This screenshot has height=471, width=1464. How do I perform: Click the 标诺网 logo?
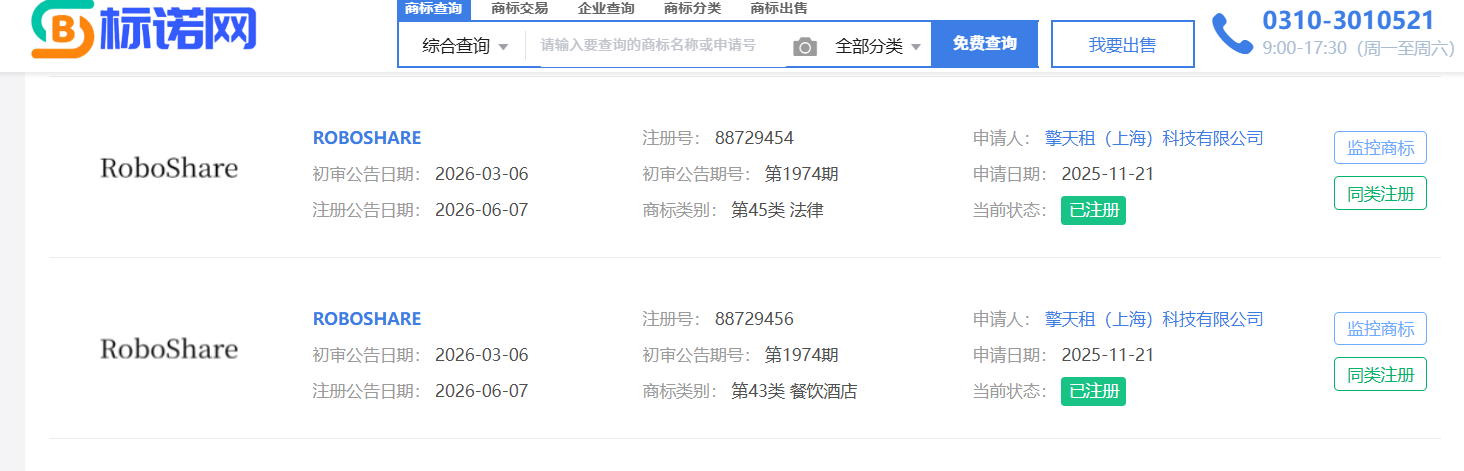tap(144, 29)
